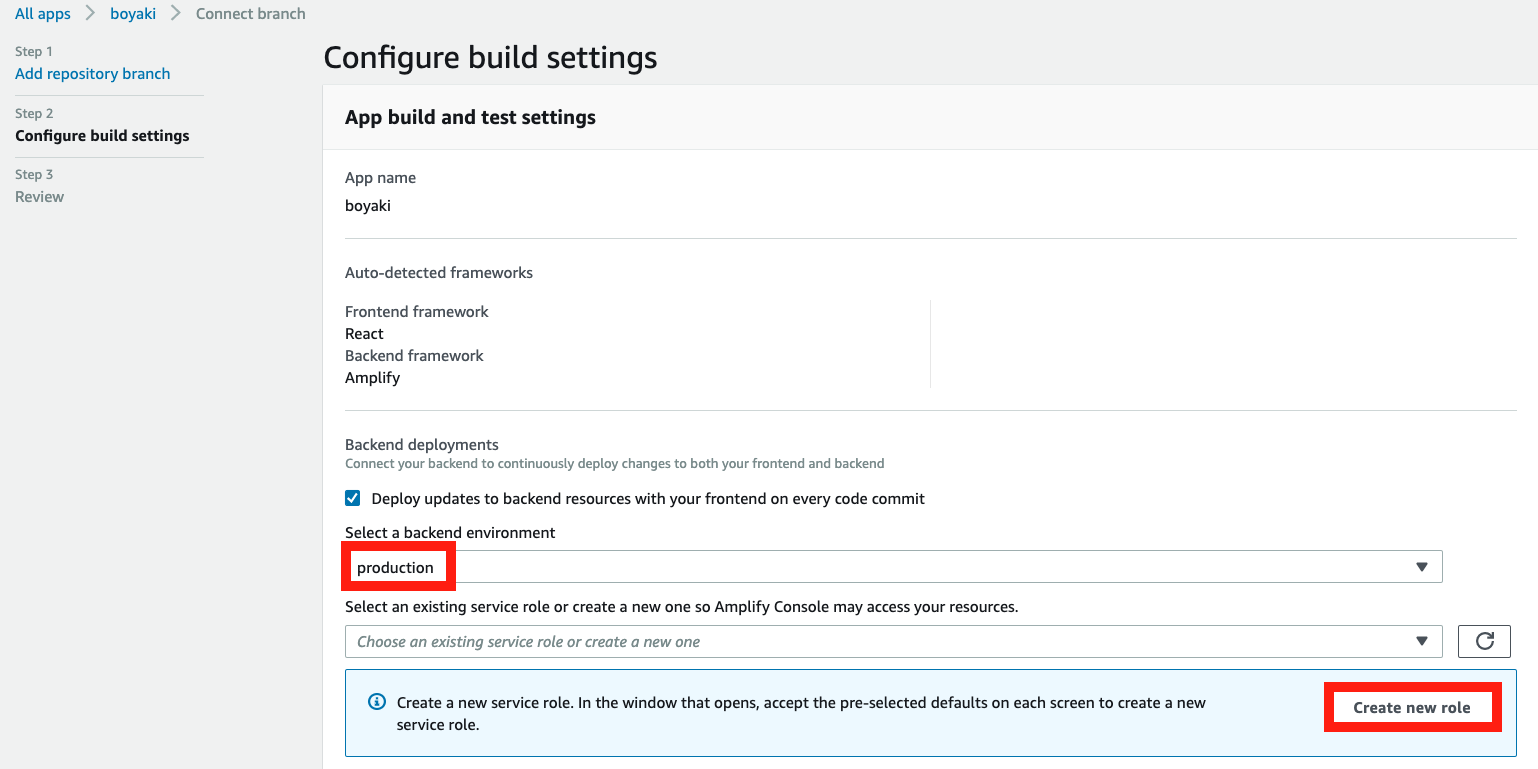Click the service role selection field
The image size is (1538, 769).
(x=894, y=641)
